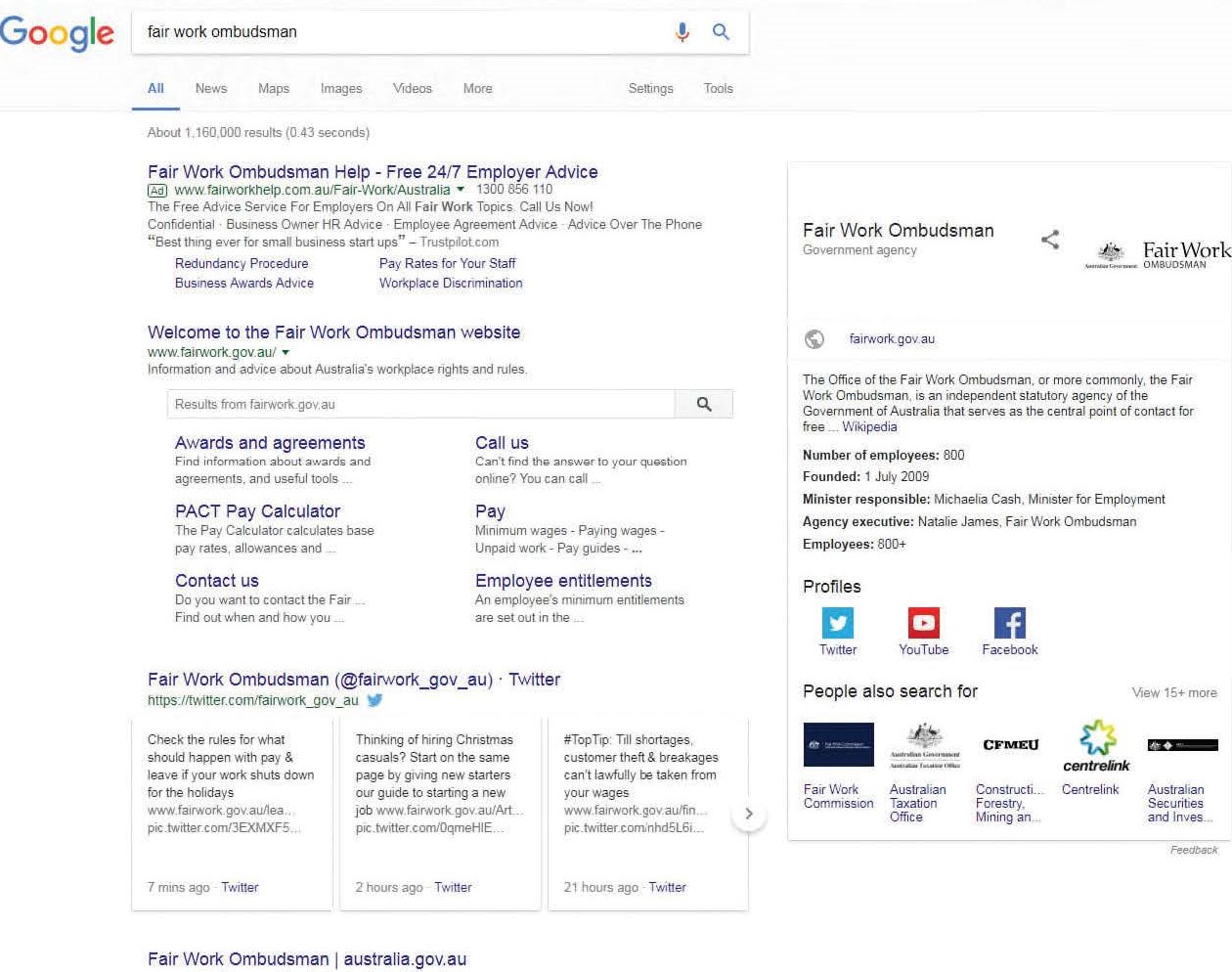Viewport: 1232px width, 972px height.
Task: Open Fair Work Ombudsman Twitter result title
Action: click(x=354, y=680)
